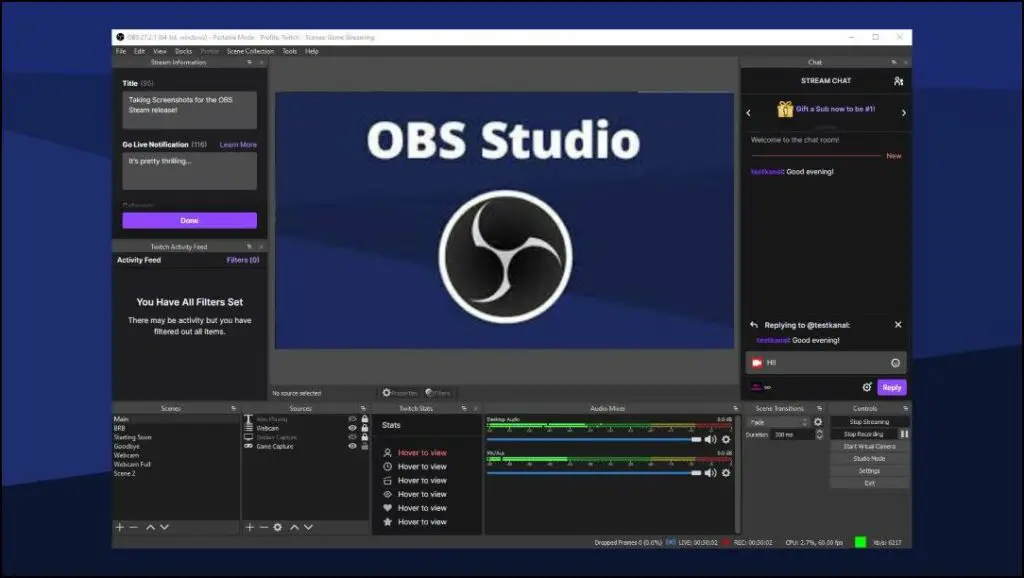The image size is (1024, 578).
Task: Toggle lock on Game Capture source
Action: point(364,447)
